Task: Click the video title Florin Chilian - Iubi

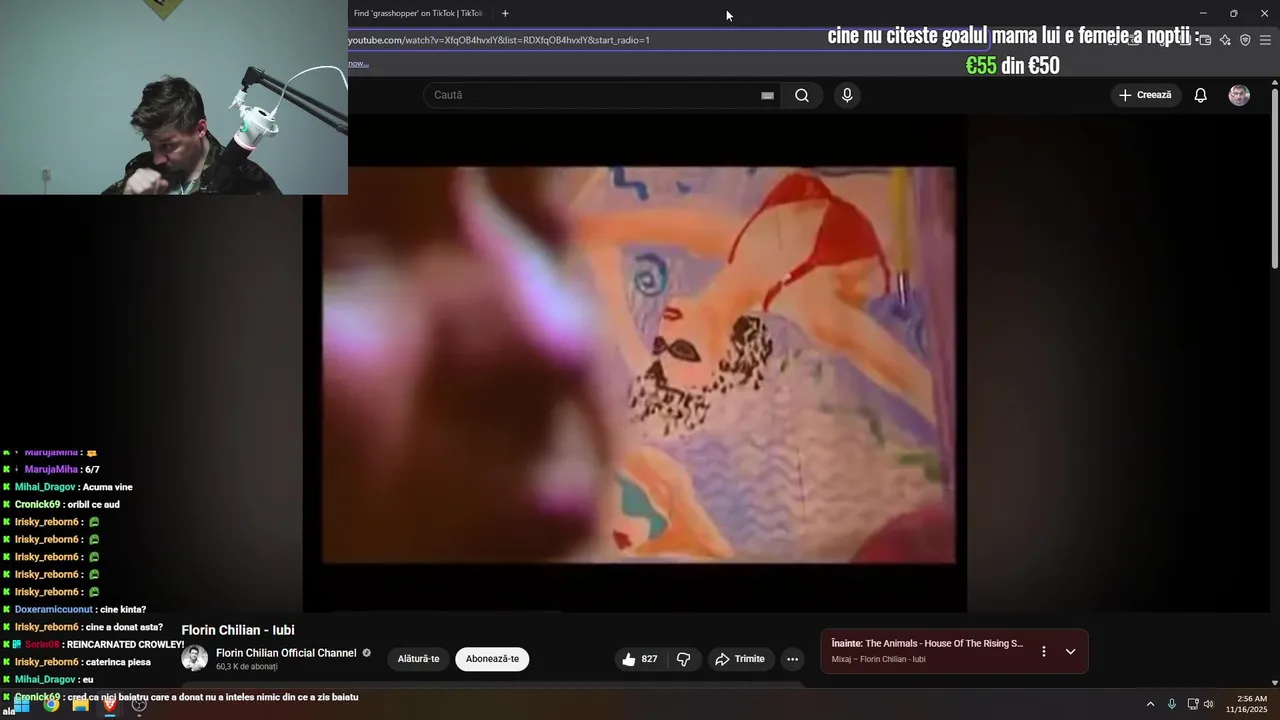Action: [238, 630]
